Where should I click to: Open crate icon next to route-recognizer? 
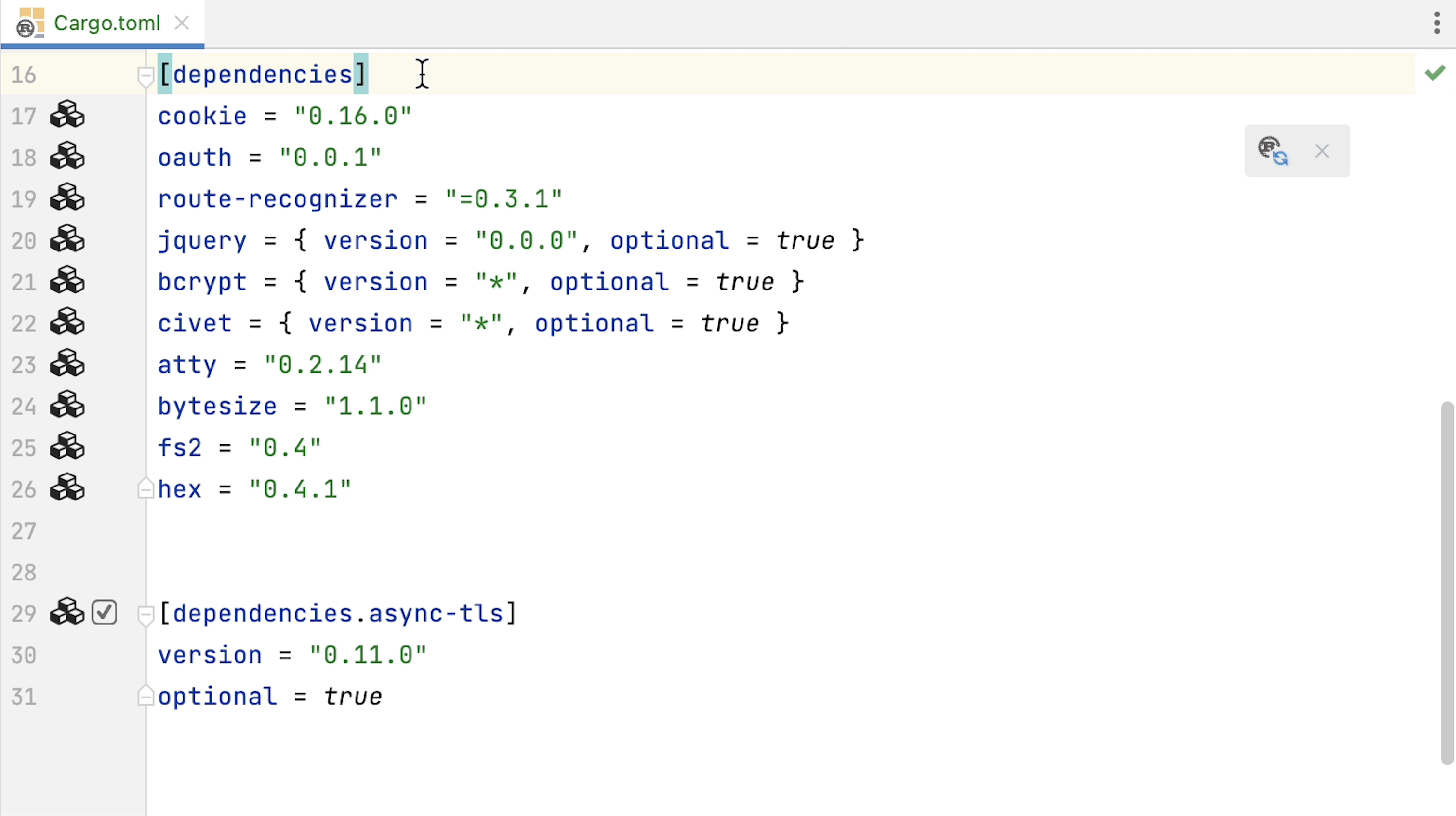coord(67,198)
